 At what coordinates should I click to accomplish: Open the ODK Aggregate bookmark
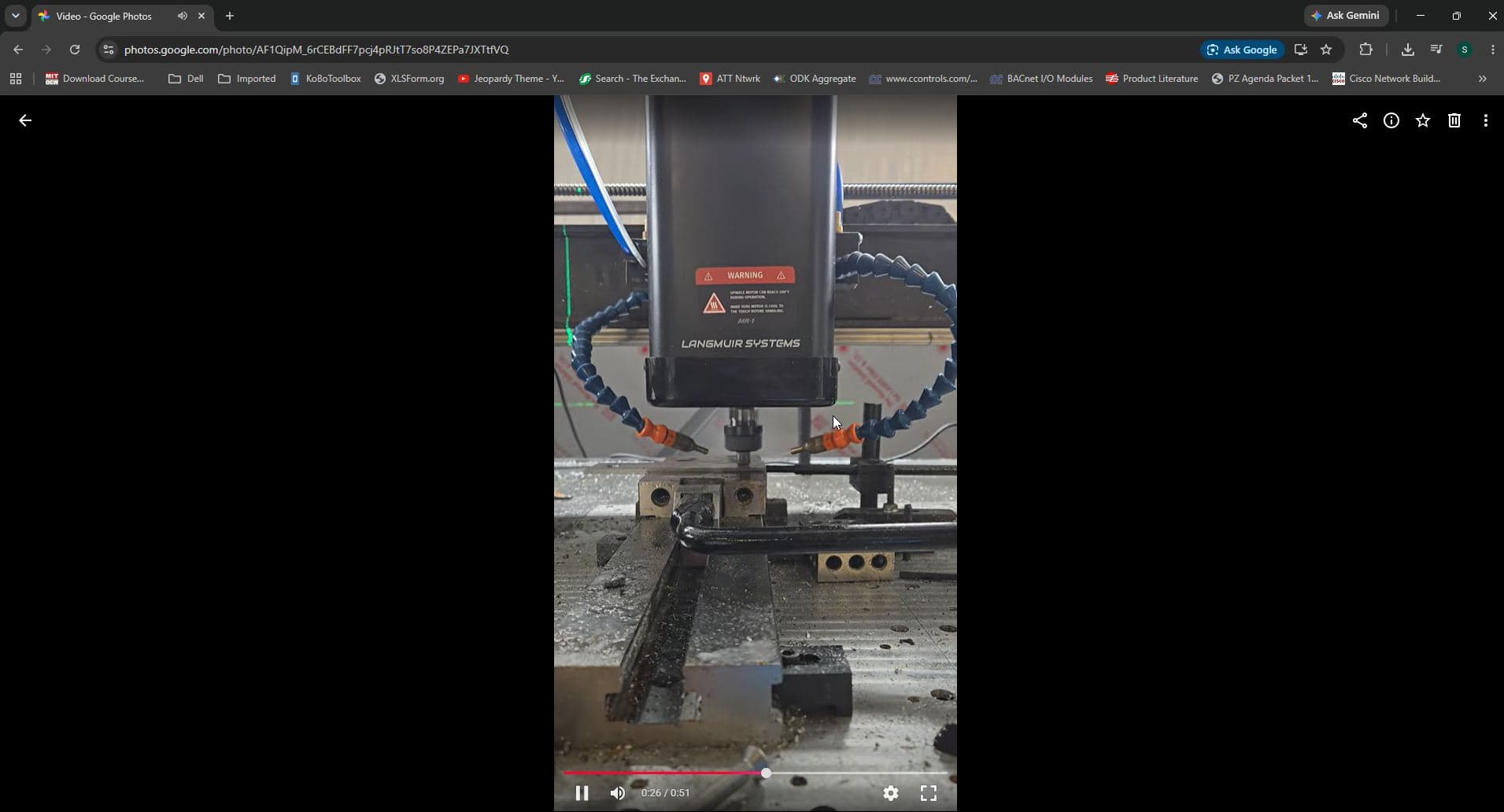[815, 79]
